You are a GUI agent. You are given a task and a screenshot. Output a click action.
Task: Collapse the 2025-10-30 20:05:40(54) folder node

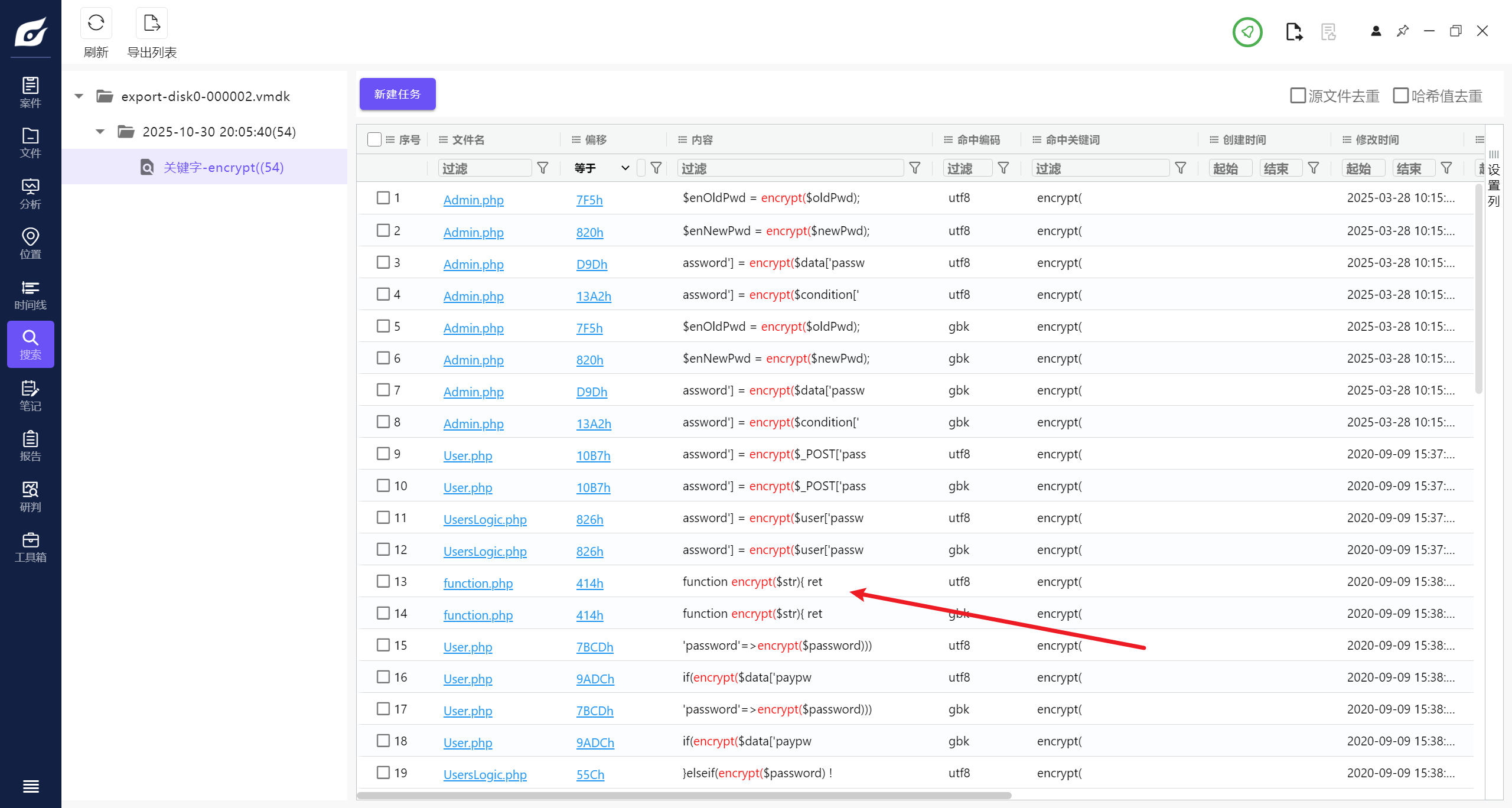pos(100,132)
